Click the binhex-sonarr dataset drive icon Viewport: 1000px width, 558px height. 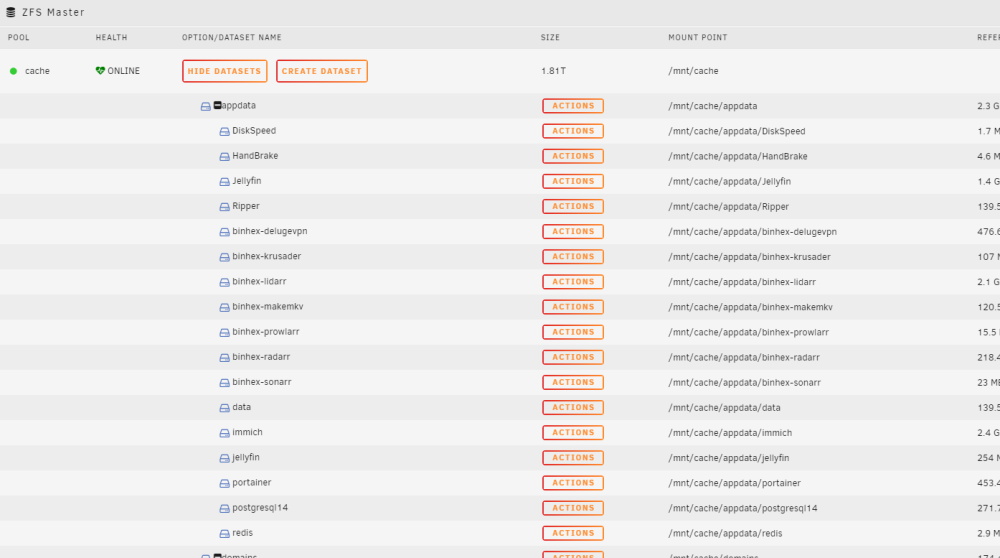[x=224, y=383]
